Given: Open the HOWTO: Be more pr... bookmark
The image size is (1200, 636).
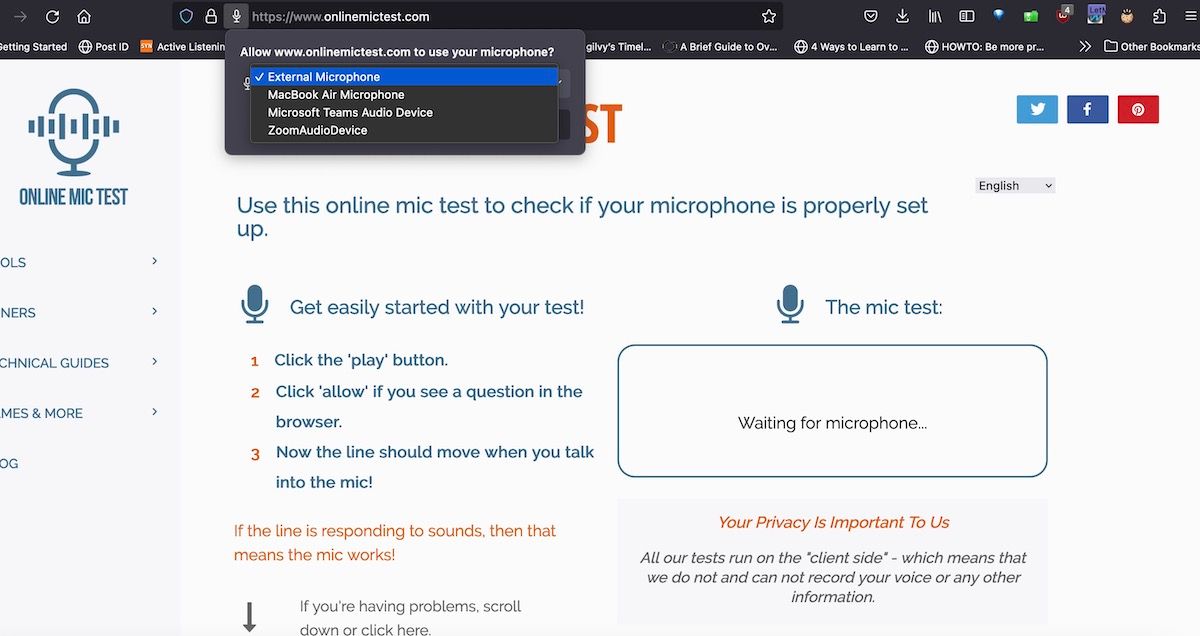Looking at the screenshot, I should pos(984,47).
